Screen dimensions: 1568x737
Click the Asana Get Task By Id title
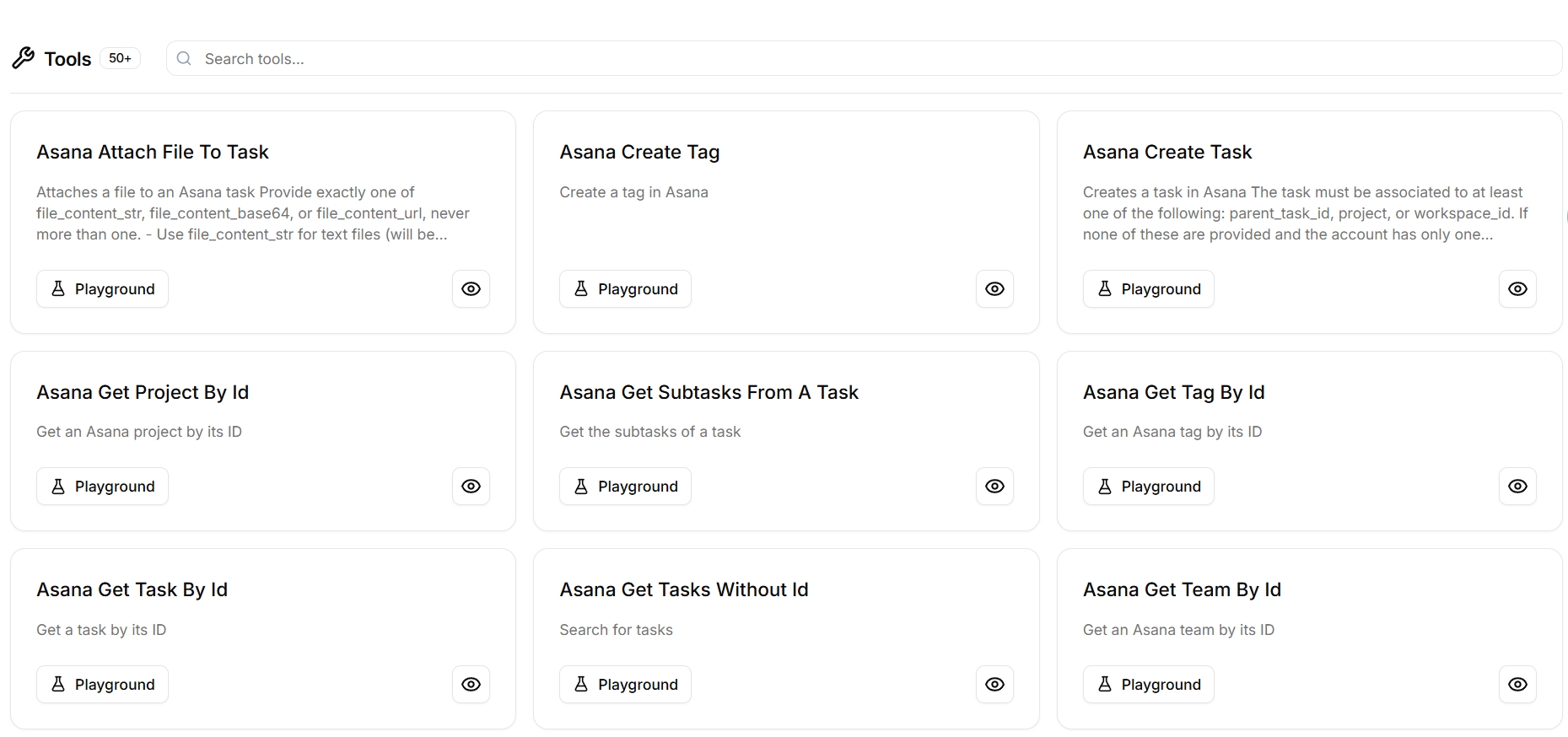pyautogui.click(x=132, y=590)
